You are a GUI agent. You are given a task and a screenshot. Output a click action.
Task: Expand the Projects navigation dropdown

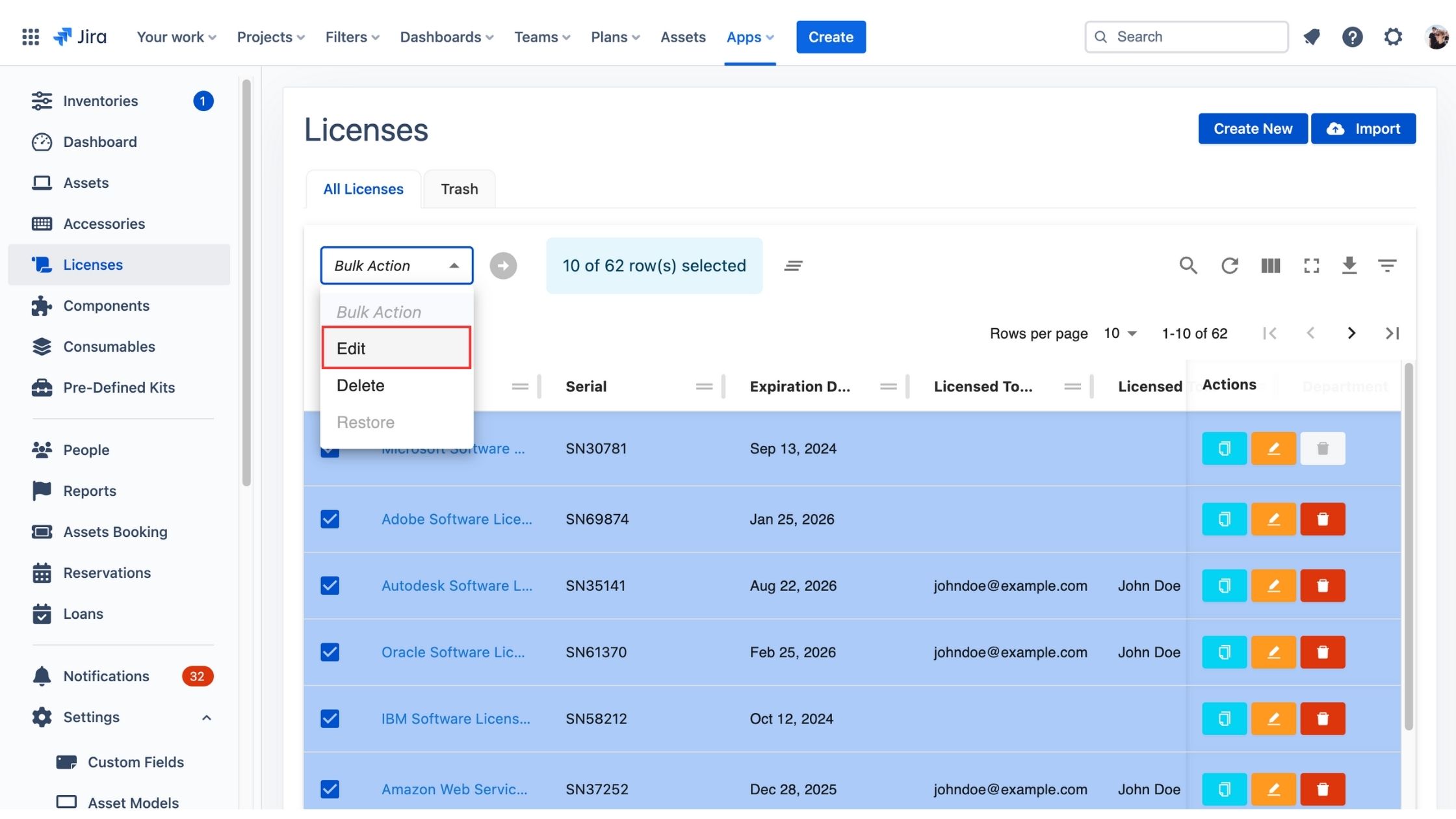[x=270, y=37]
